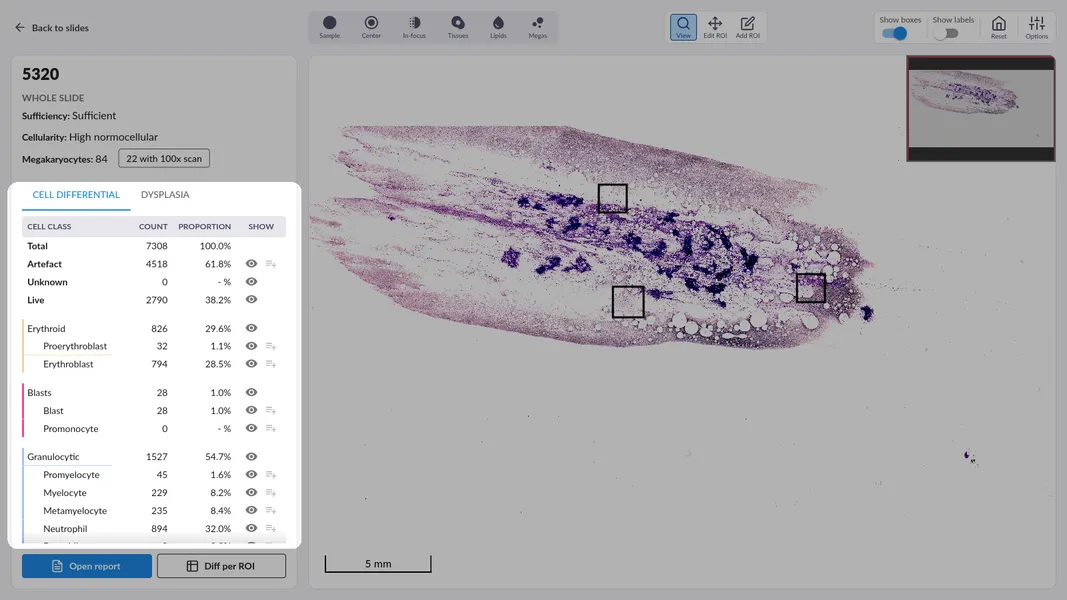1067x600 pixels.
Task: Reset the slide view with Reset
Action: click(998, 27)
